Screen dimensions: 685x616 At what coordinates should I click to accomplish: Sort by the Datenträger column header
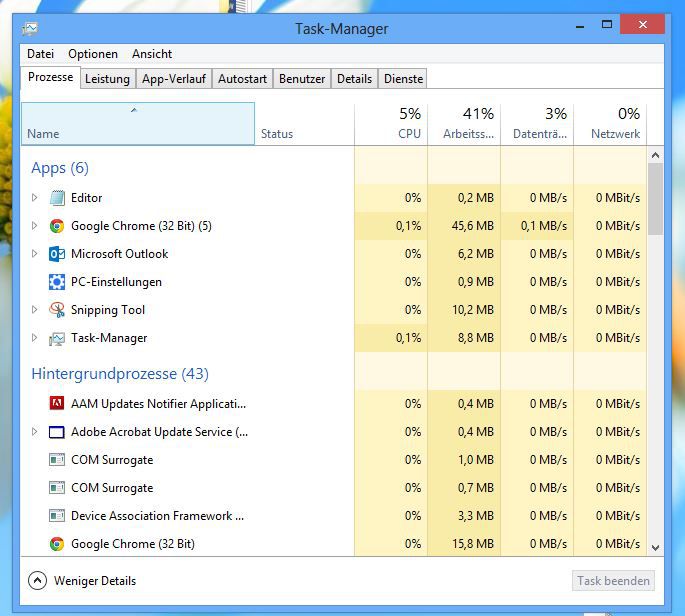pos(537,124)
